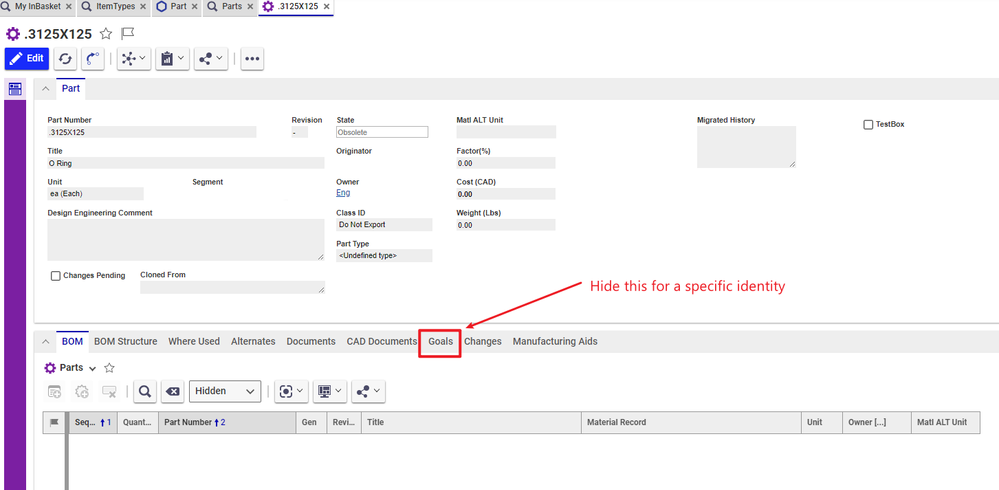The image size is (999, 490).
Task: Click the blue Edit button
Action: [x=26, y=59]
